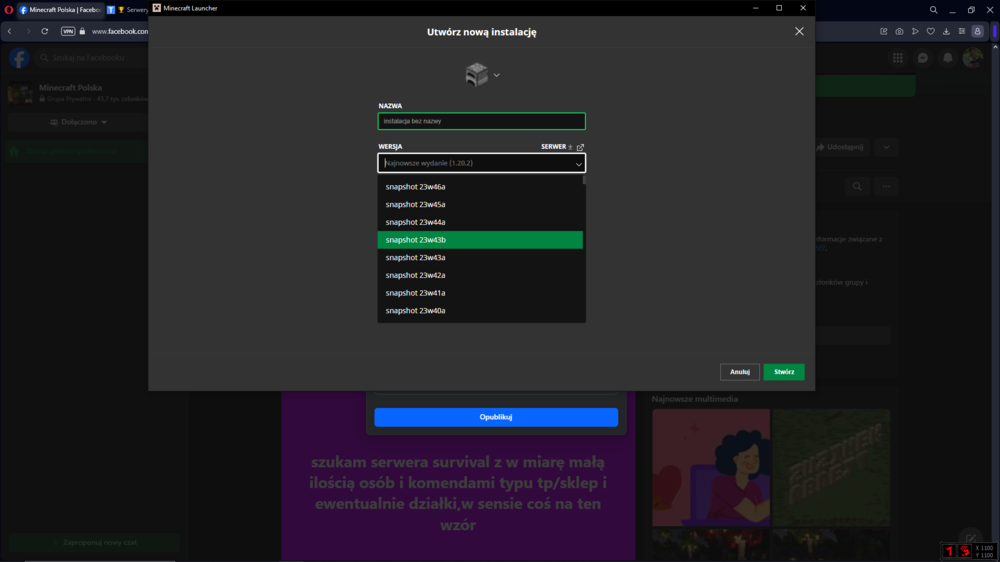The width and height of the screenshot is (1000, 562).
Task: Open Facebook profile avatar menu
Action: click(x=973, y=58)
